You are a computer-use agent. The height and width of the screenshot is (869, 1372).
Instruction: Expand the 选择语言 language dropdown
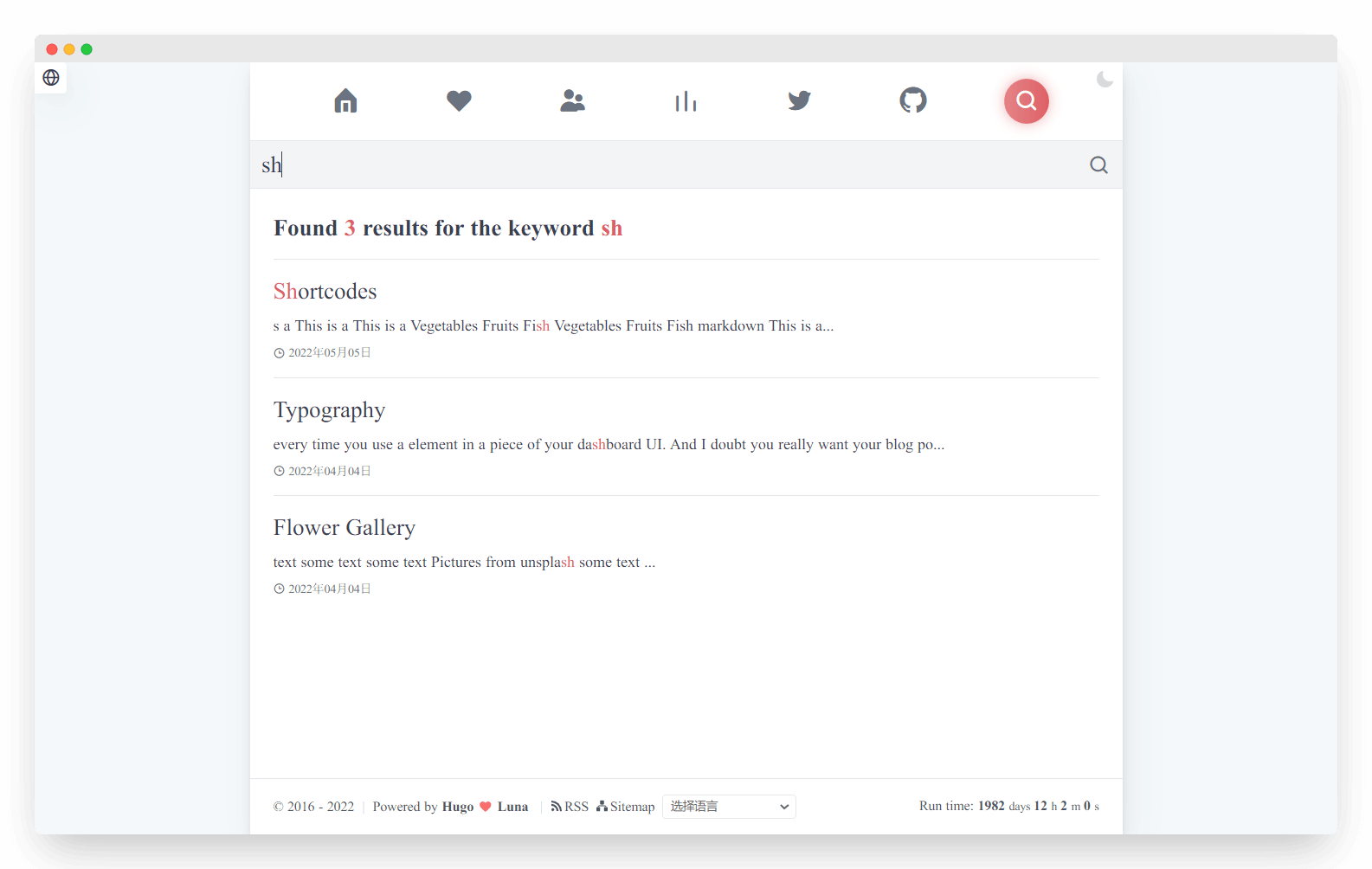[x=729, y=807]
